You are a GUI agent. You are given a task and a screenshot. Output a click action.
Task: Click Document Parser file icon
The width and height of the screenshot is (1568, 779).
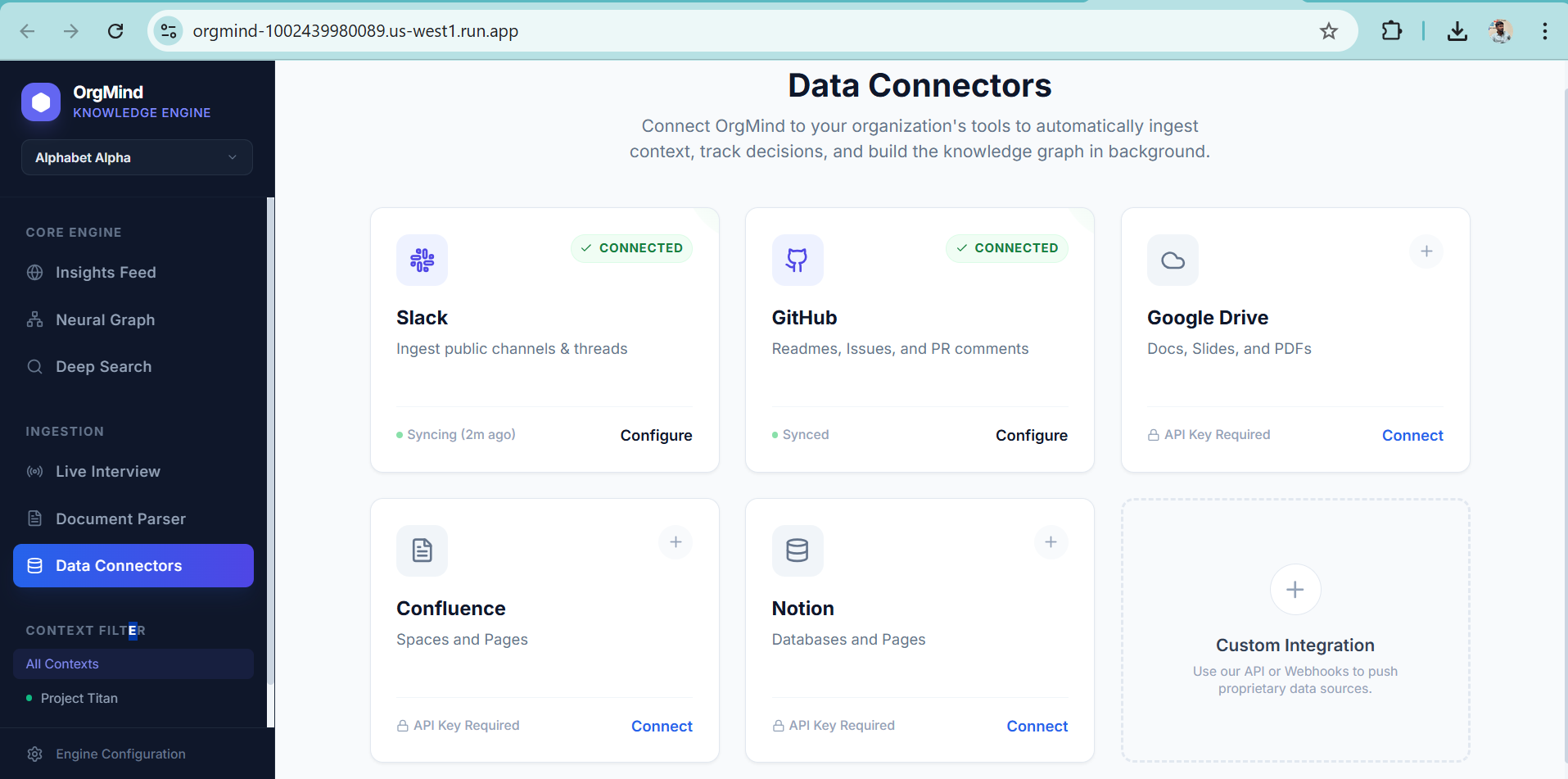[x=34, y=519]
